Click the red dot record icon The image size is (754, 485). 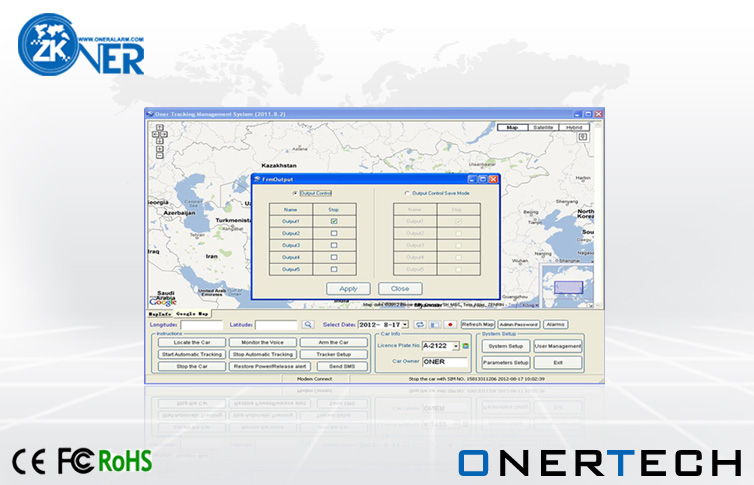(450, 325)
